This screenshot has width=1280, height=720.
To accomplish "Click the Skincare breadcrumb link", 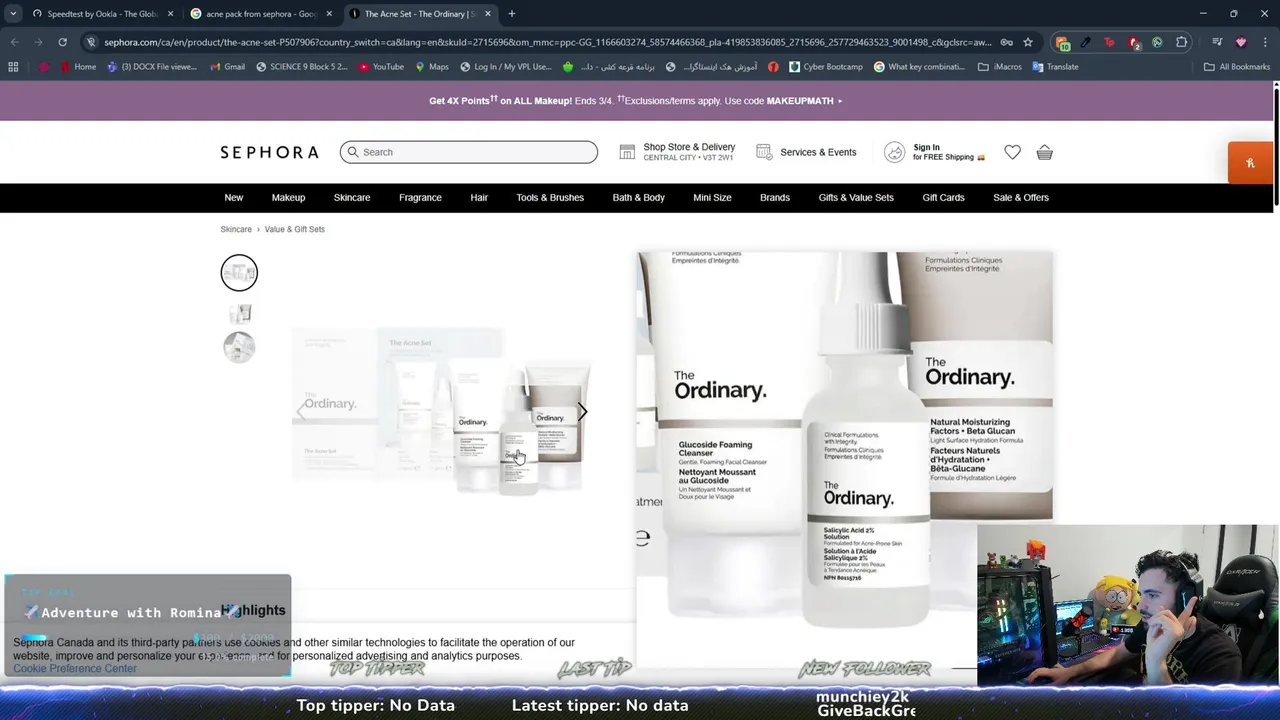I will click(236, 229).
